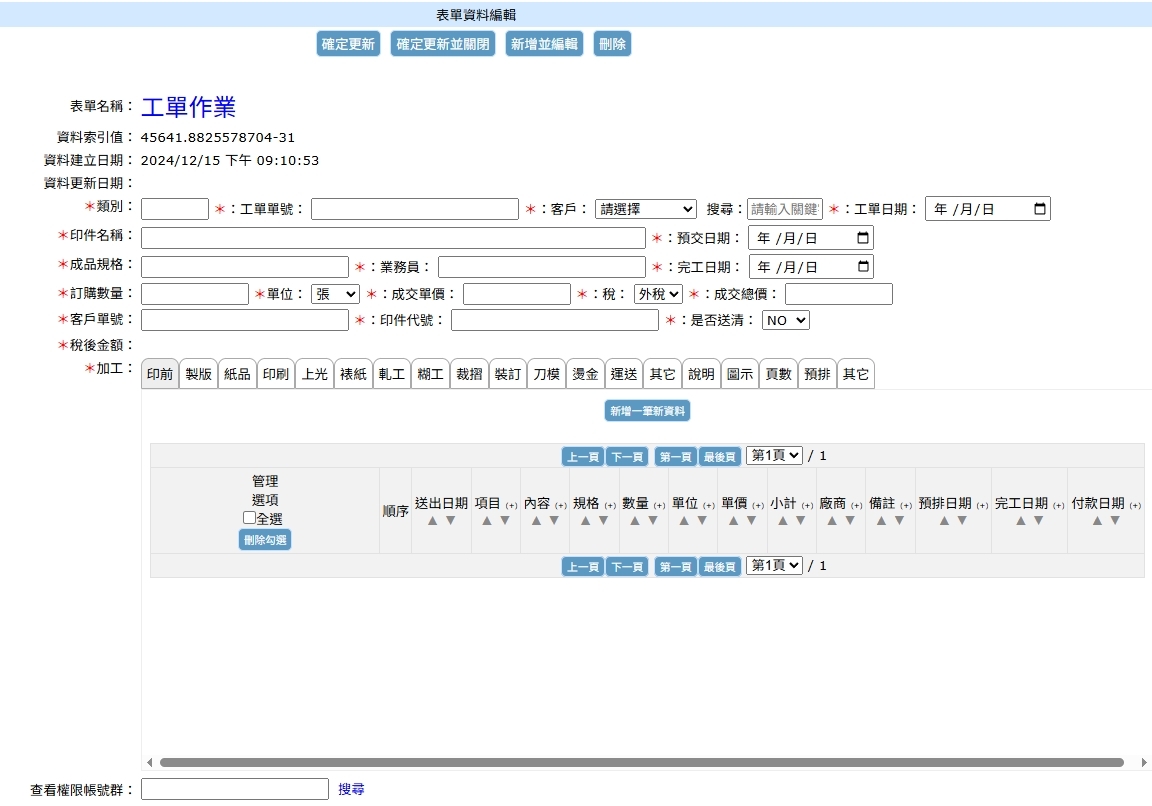Click the 印件名稱 text field

[x=393, y=238]
